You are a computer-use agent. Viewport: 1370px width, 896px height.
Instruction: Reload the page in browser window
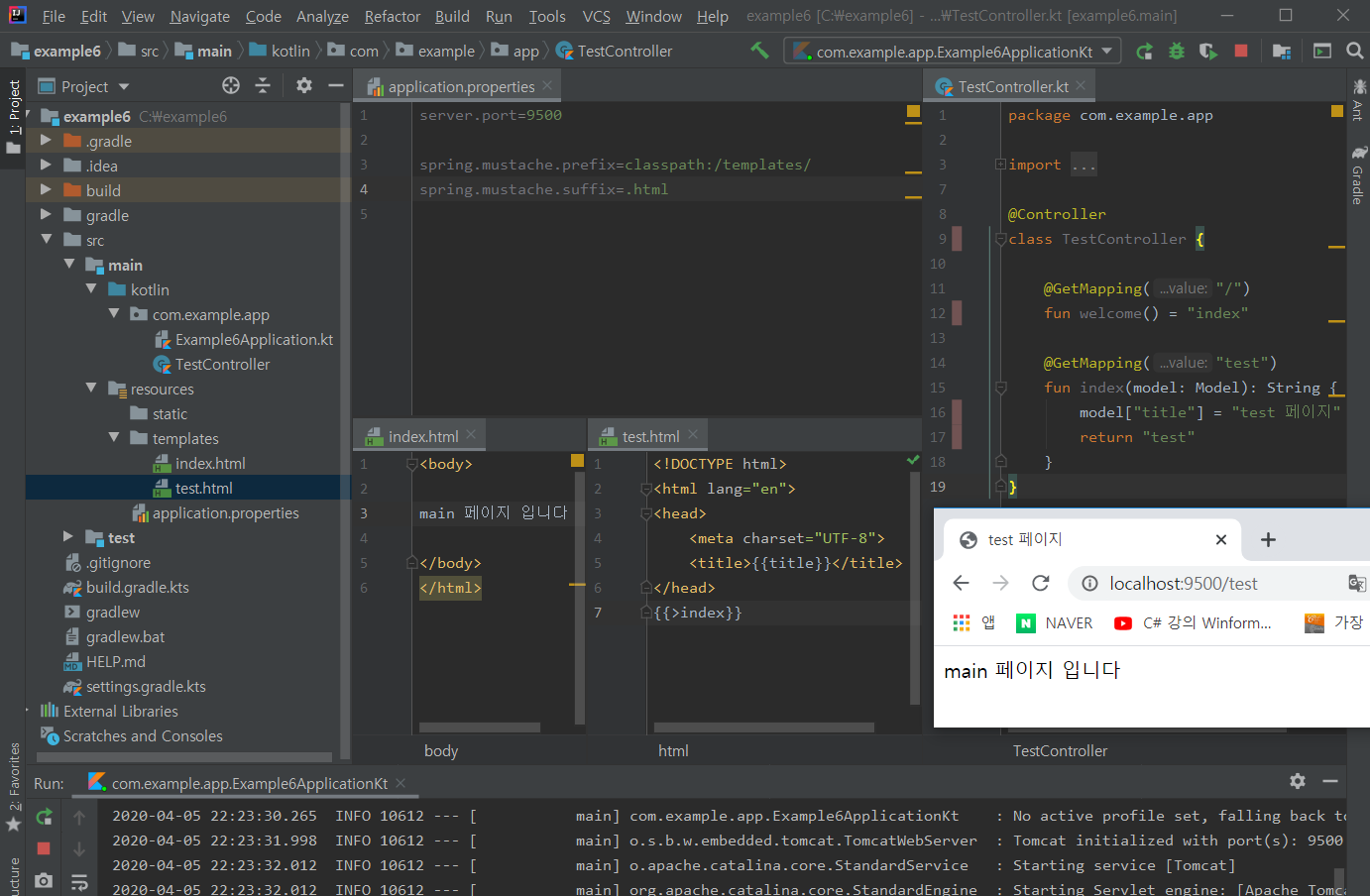[1040, 583]
